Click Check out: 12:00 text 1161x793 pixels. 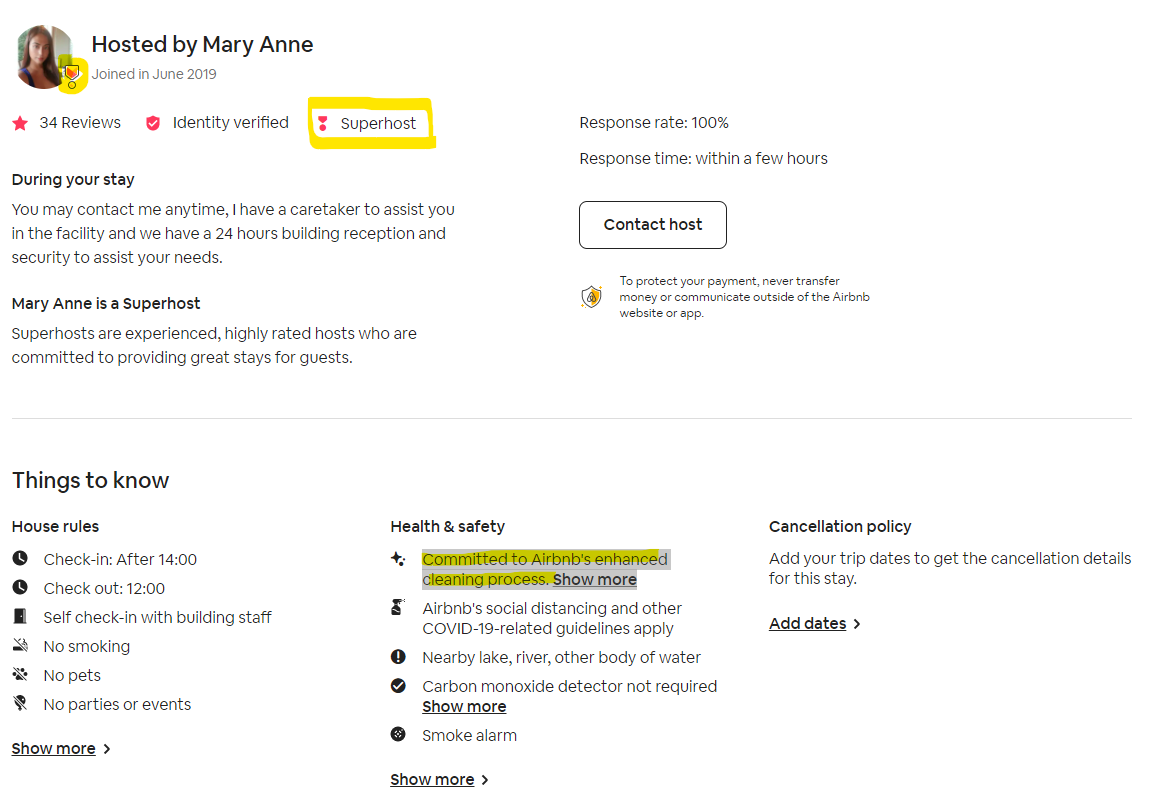[x=104, y=588]
